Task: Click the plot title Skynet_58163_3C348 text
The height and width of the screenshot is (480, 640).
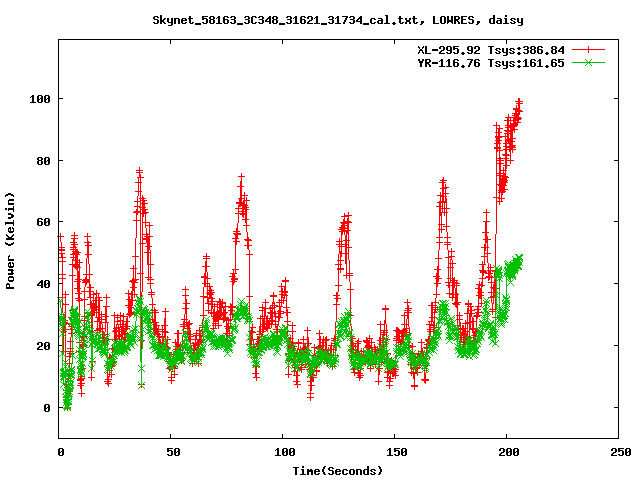Action: click(338, 20)
